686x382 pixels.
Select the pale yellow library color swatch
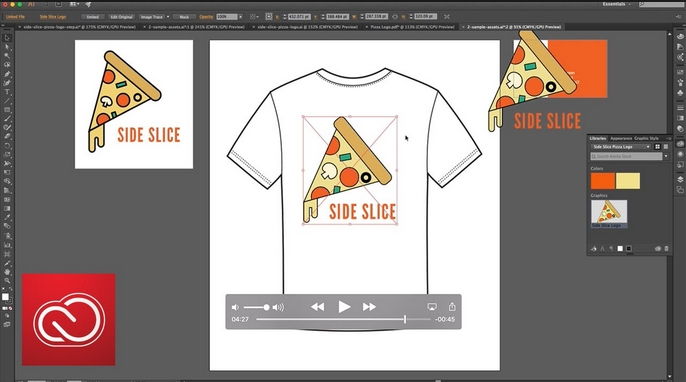click(x=628, y=181)
